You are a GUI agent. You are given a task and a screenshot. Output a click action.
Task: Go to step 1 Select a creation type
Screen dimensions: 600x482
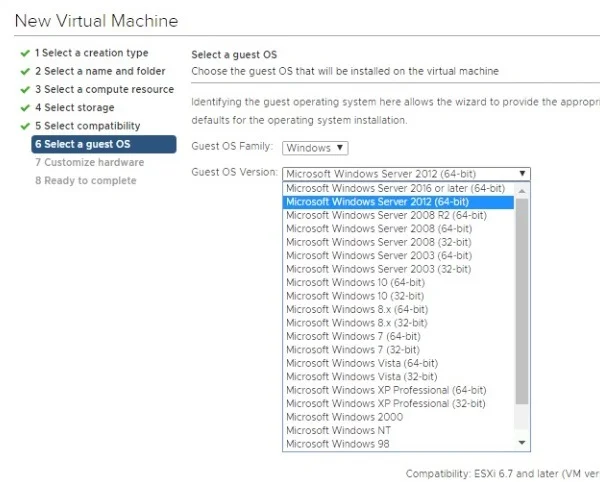click(x=91, y=53)
